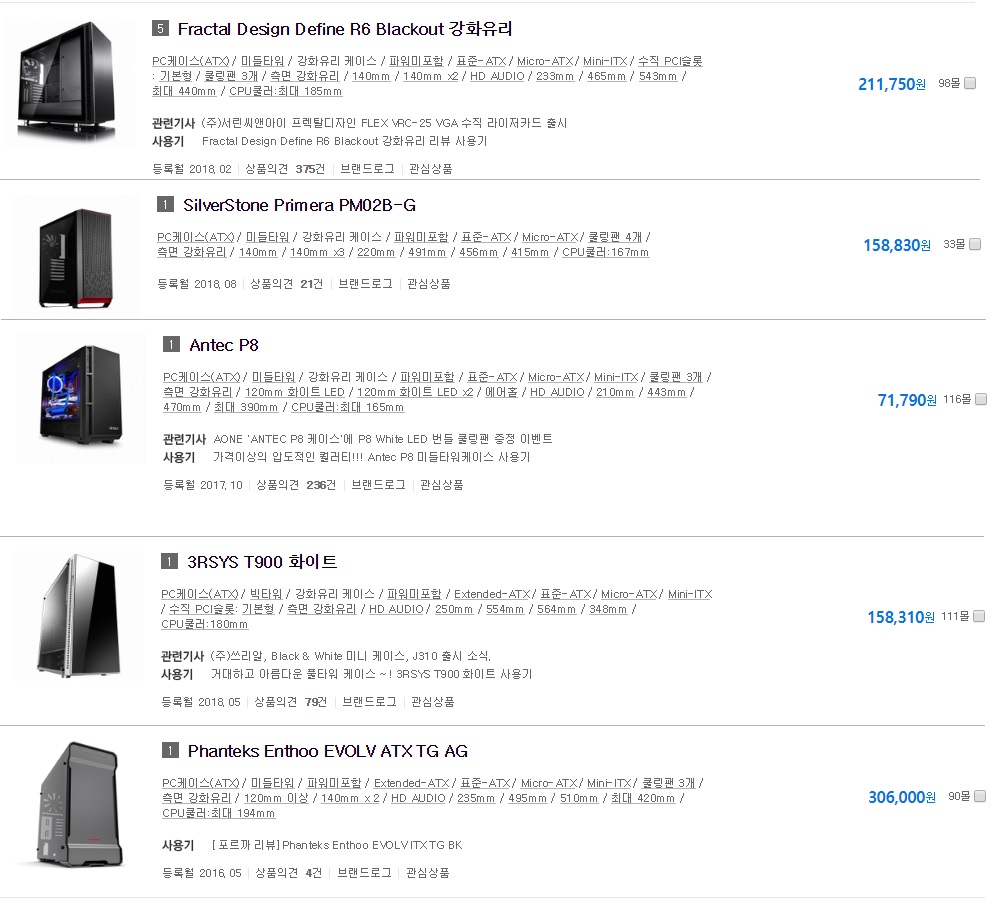
Task: Tick the checkbox next to 158,830원 price
Action: [975, 244]
